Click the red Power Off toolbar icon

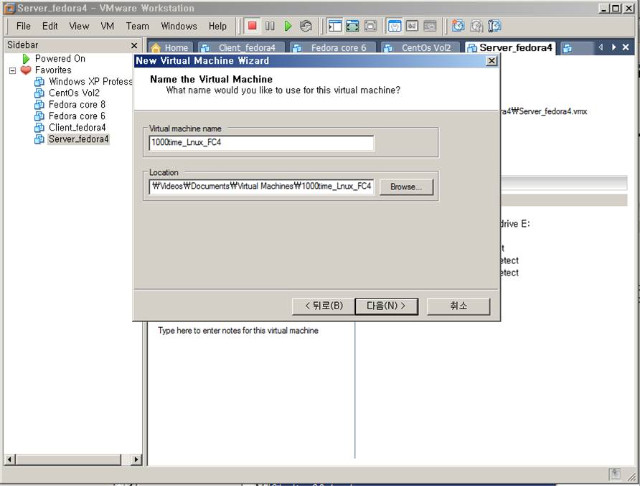tap(252, 26)
